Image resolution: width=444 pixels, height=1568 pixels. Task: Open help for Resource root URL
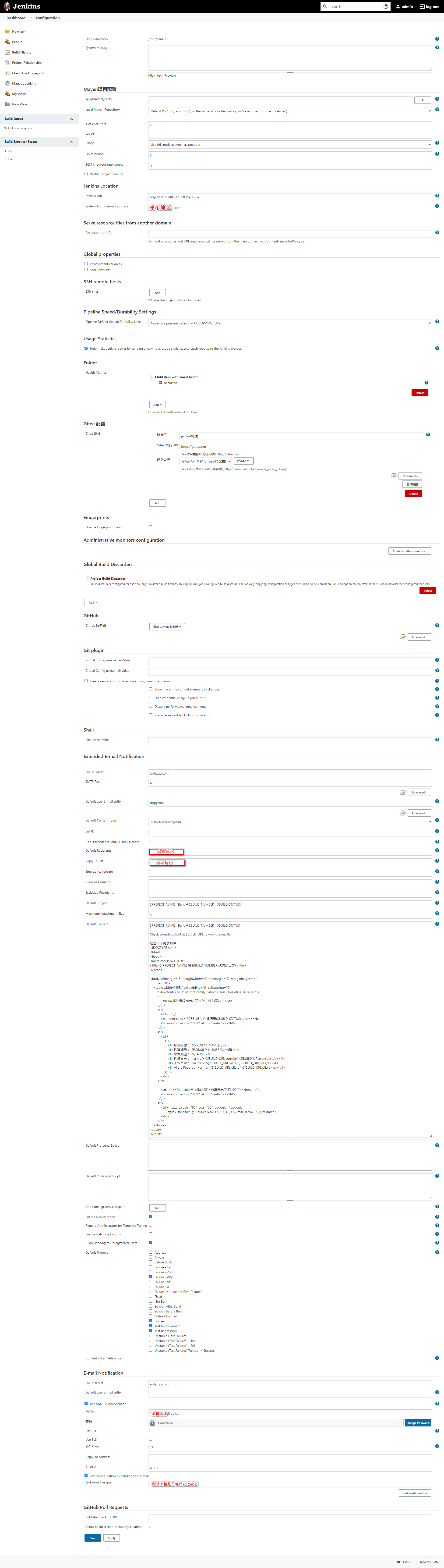pyautogui.click(x=437, y=232)
